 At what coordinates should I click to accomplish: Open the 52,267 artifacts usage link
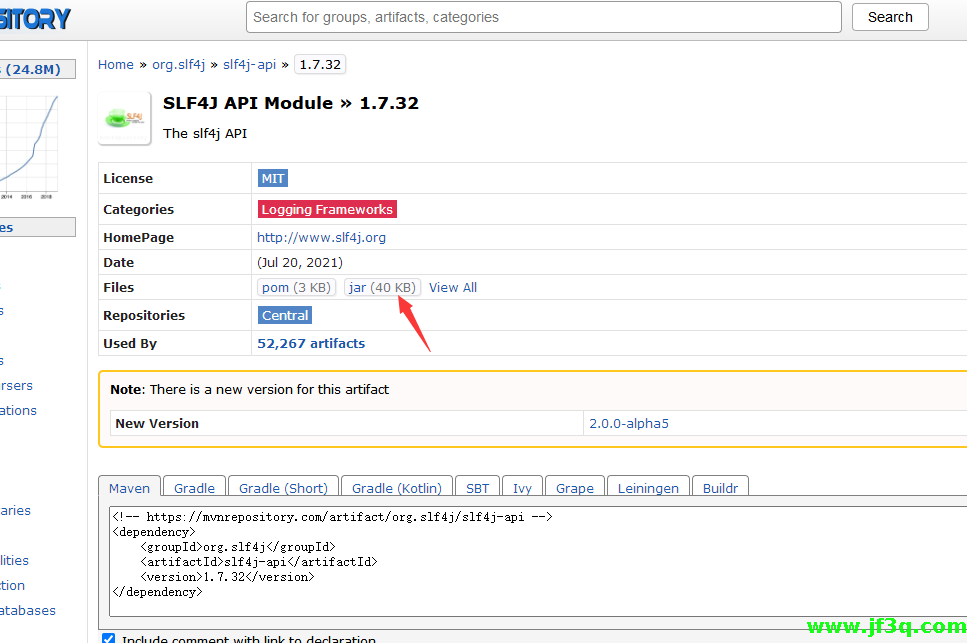[311, 343]
